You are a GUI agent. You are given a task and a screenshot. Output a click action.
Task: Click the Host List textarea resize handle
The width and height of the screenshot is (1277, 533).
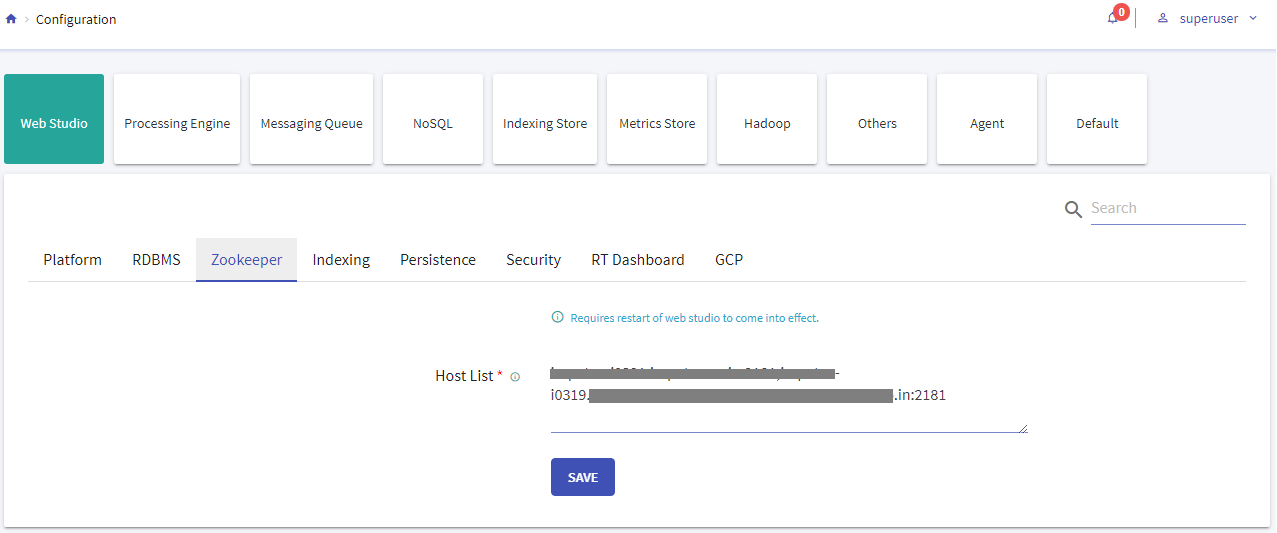(1023, 428)
